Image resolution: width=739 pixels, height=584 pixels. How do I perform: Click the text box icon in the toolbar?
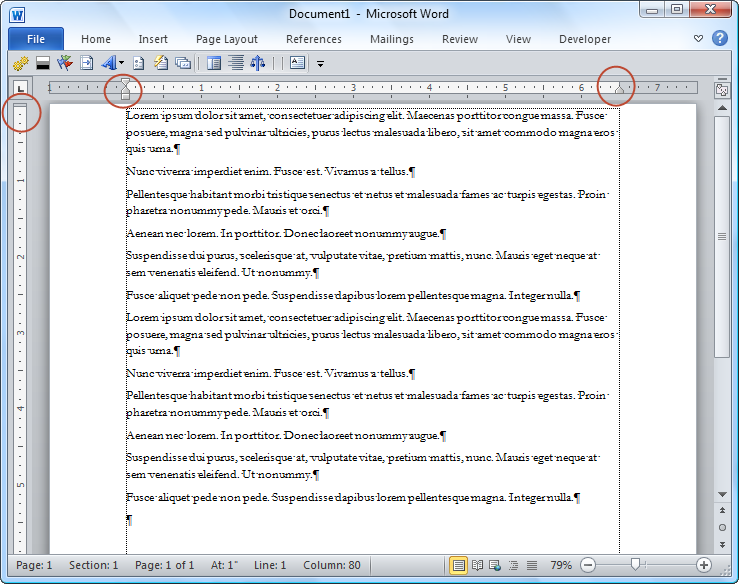[297, 63]
